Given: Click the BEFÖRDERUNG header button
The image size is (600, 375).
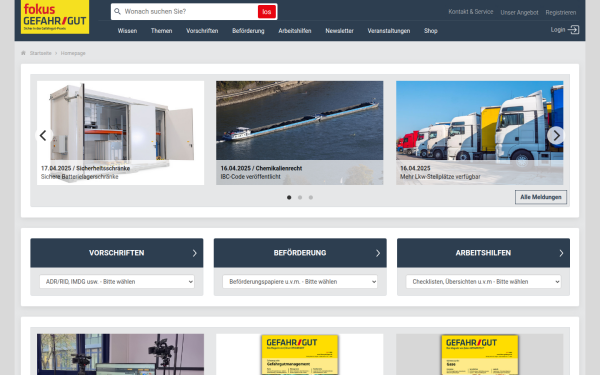Looking at the screenshot, I should click(300, 253).
